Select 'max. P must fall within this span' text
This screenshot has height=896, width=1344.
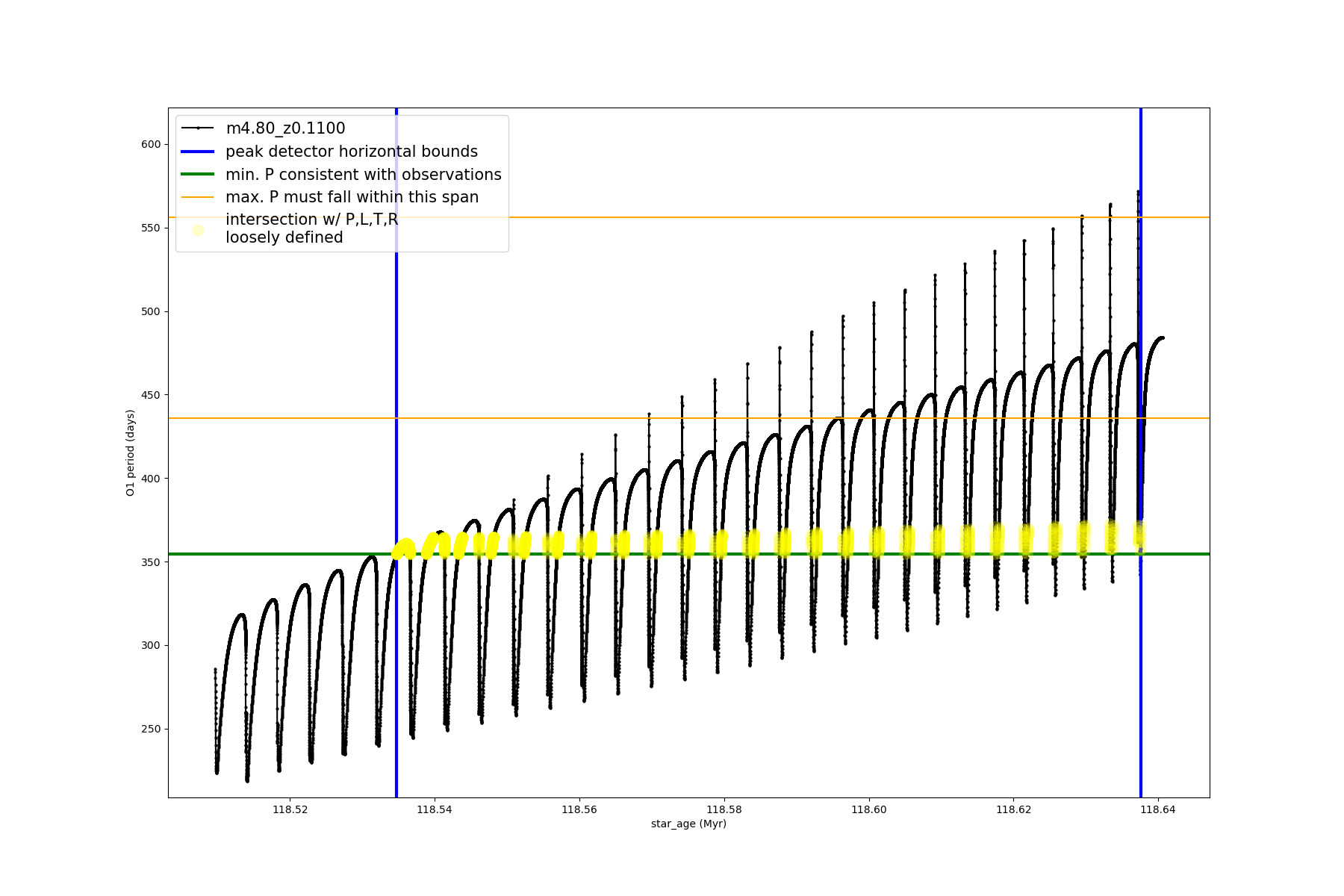pyautogui.click(x=352, y=197)
